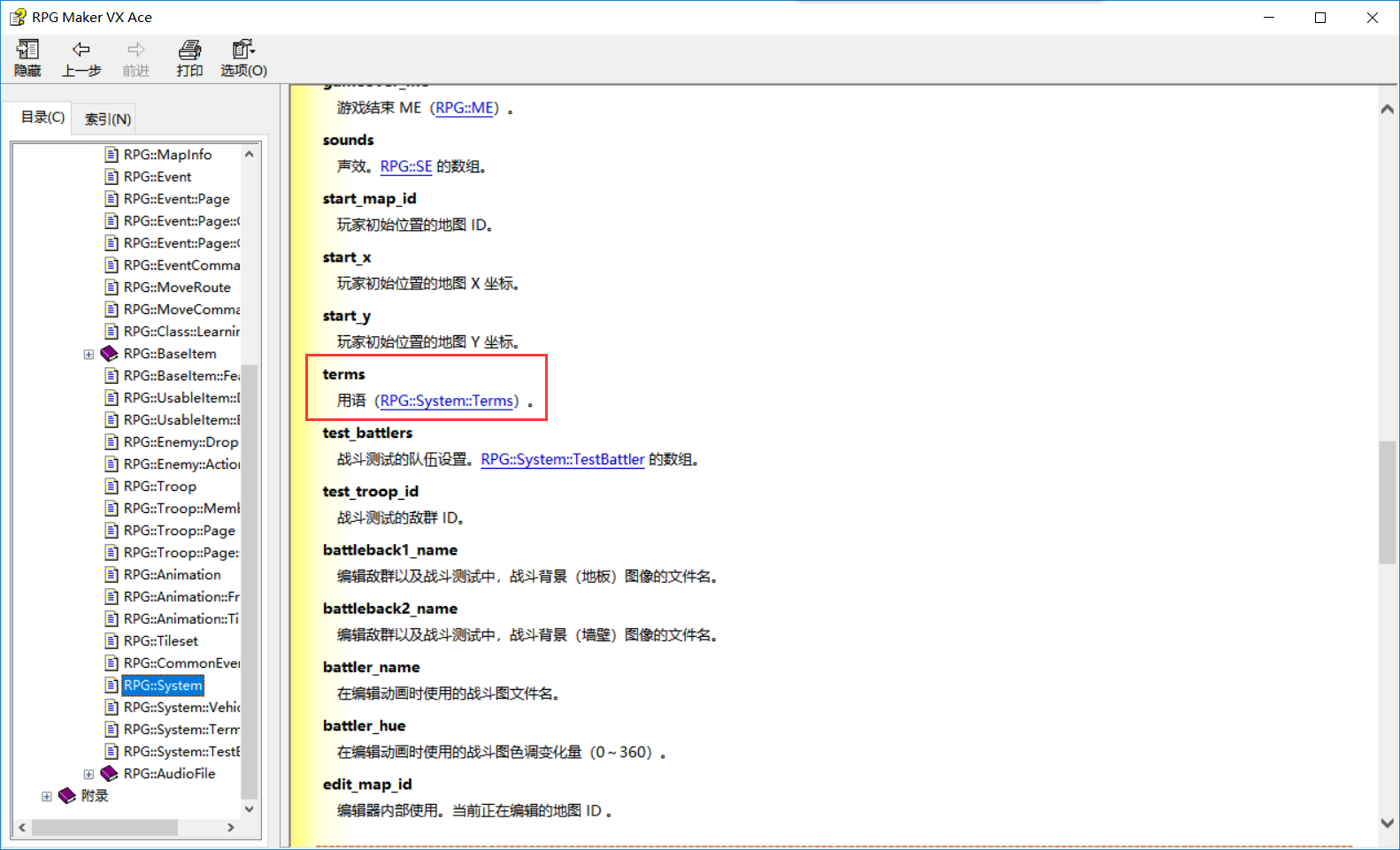This screenshot has width=1400, height=850.
Task: Click the page icon beside RPG::MapInfo
Action: 112,155
